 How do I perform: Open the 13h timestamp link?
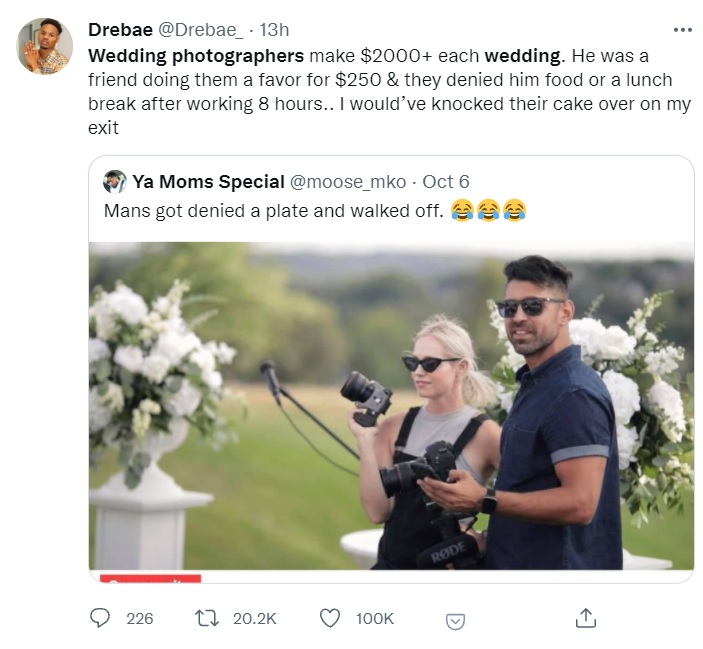coord(274,29)
